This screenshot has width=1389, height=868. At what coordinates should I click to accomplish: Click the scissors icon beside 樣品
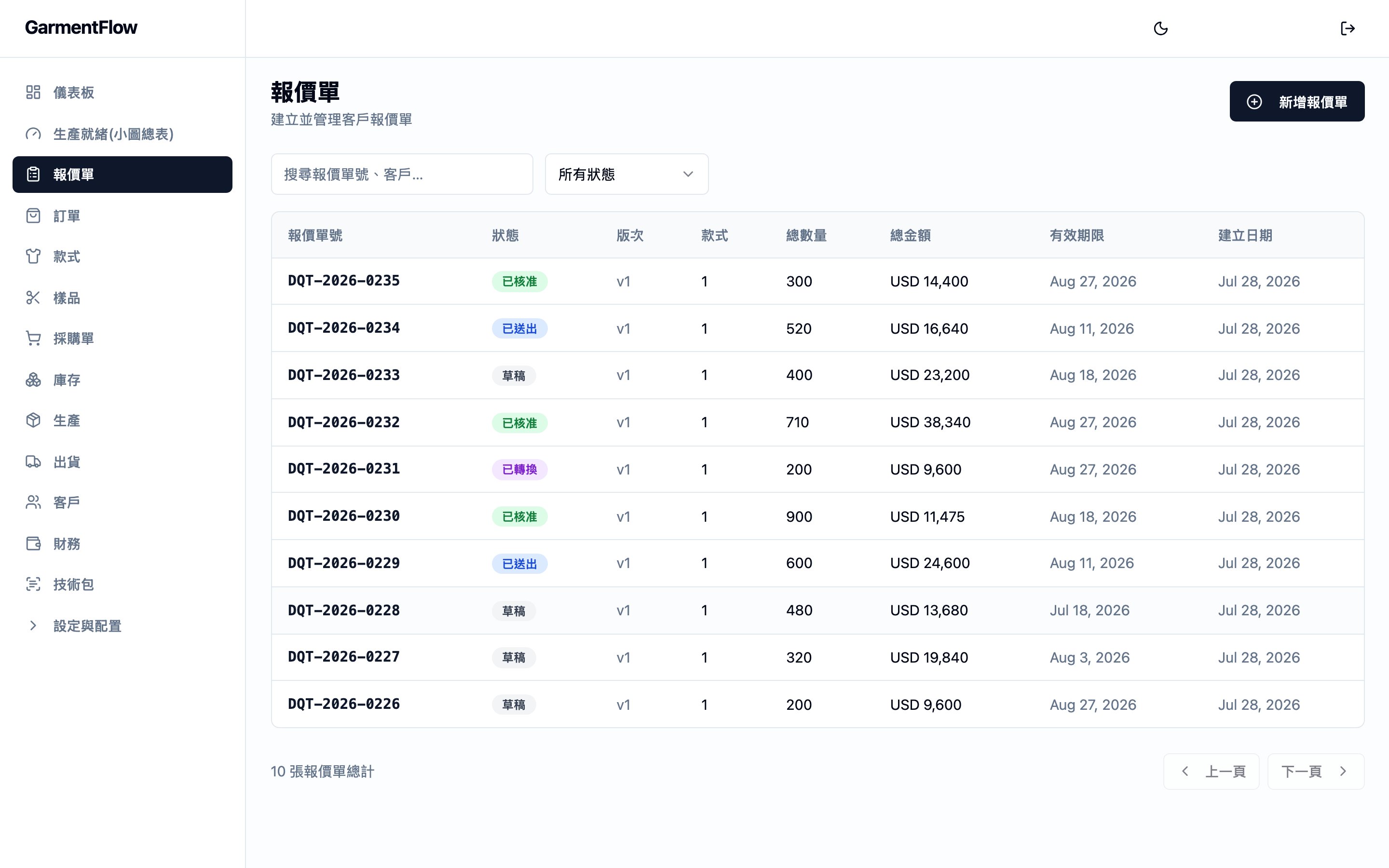(x=33, y=298)
